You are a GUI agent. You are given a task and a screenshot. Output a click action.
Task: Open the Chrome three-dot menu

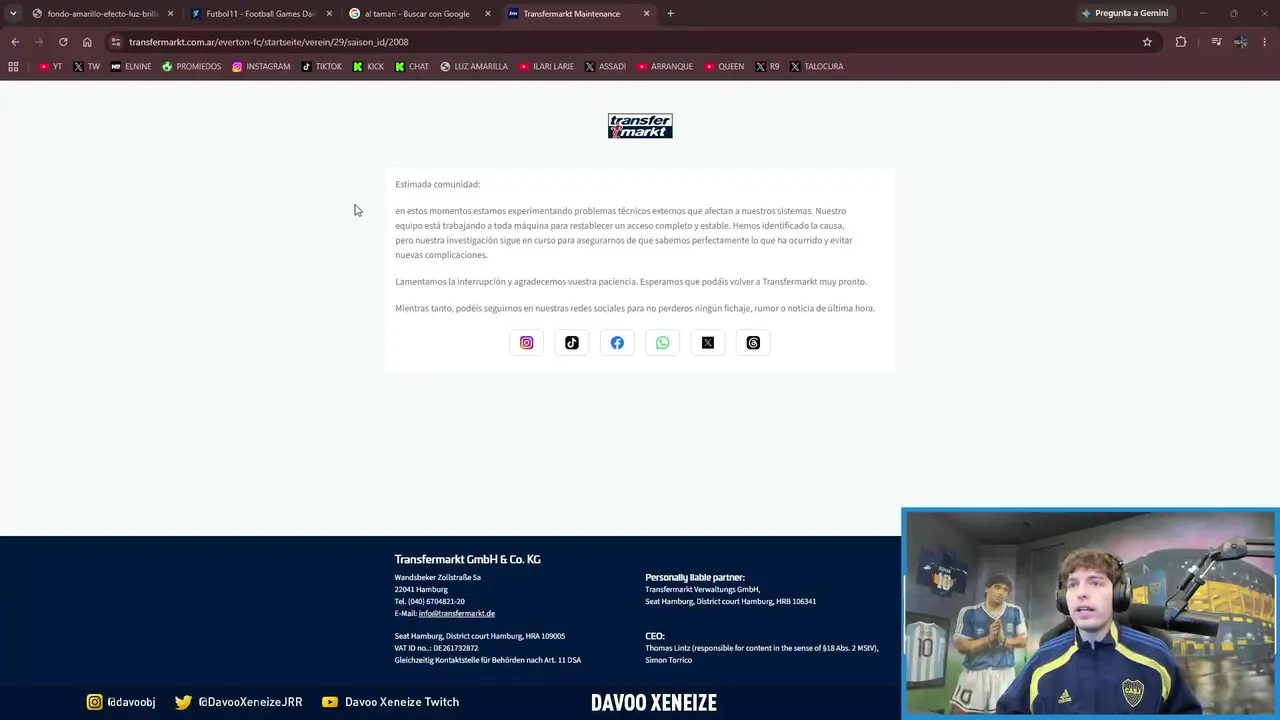[x=1265, y=42]
